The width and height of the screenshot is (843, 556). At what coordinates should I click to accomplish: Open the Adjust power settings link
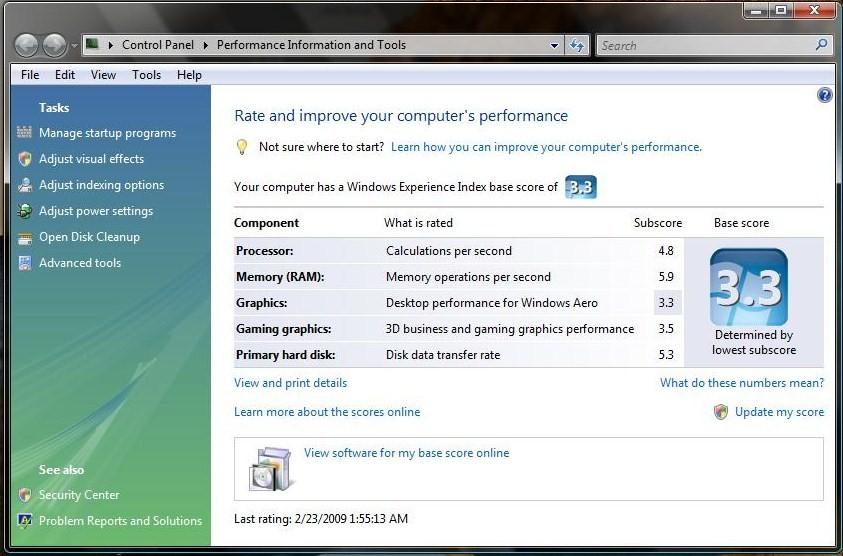tap(96, 211)
